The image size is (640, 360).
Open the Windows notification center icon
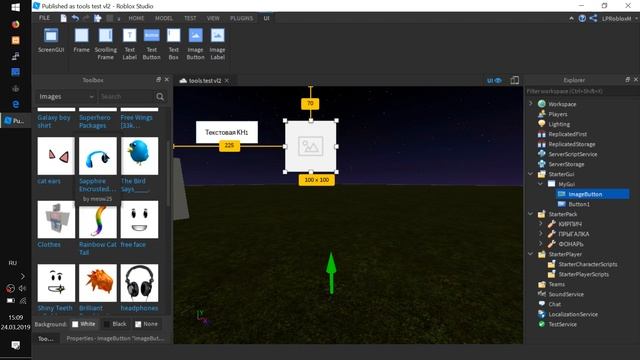[16, 345]
